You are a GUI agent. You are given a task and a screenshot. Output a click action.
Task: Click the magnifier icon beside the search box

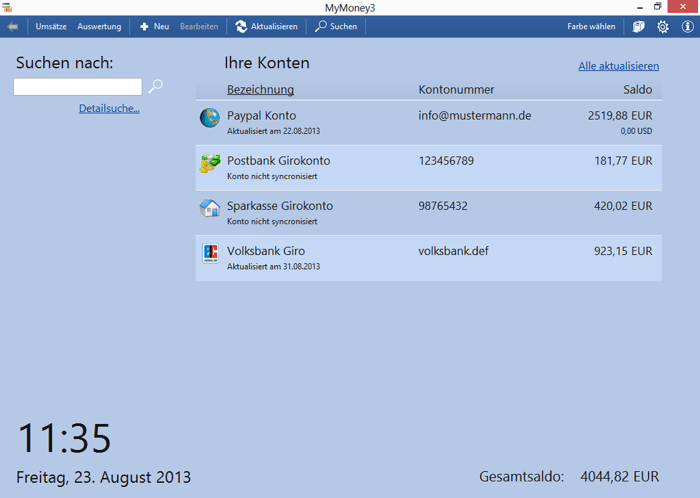[156, 87]
